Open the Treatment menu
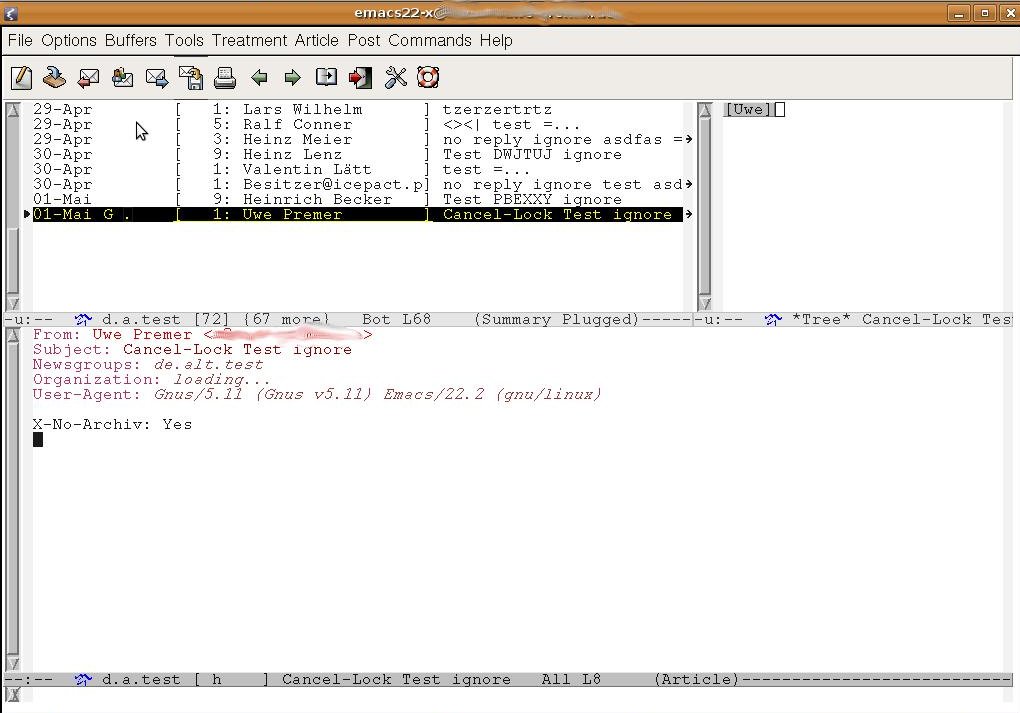Screen dimensions: 1020x713 pyautogui.click(x=249, y=41)
